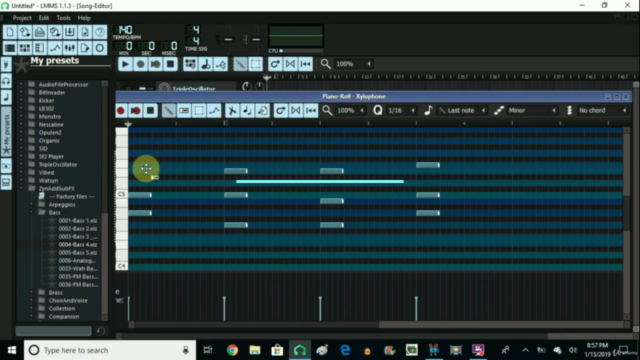The width and height of the screenshot is (640, 360).
Task: Open the Piano Roll zoom 100% dropdown
Action: coord(350,111)
